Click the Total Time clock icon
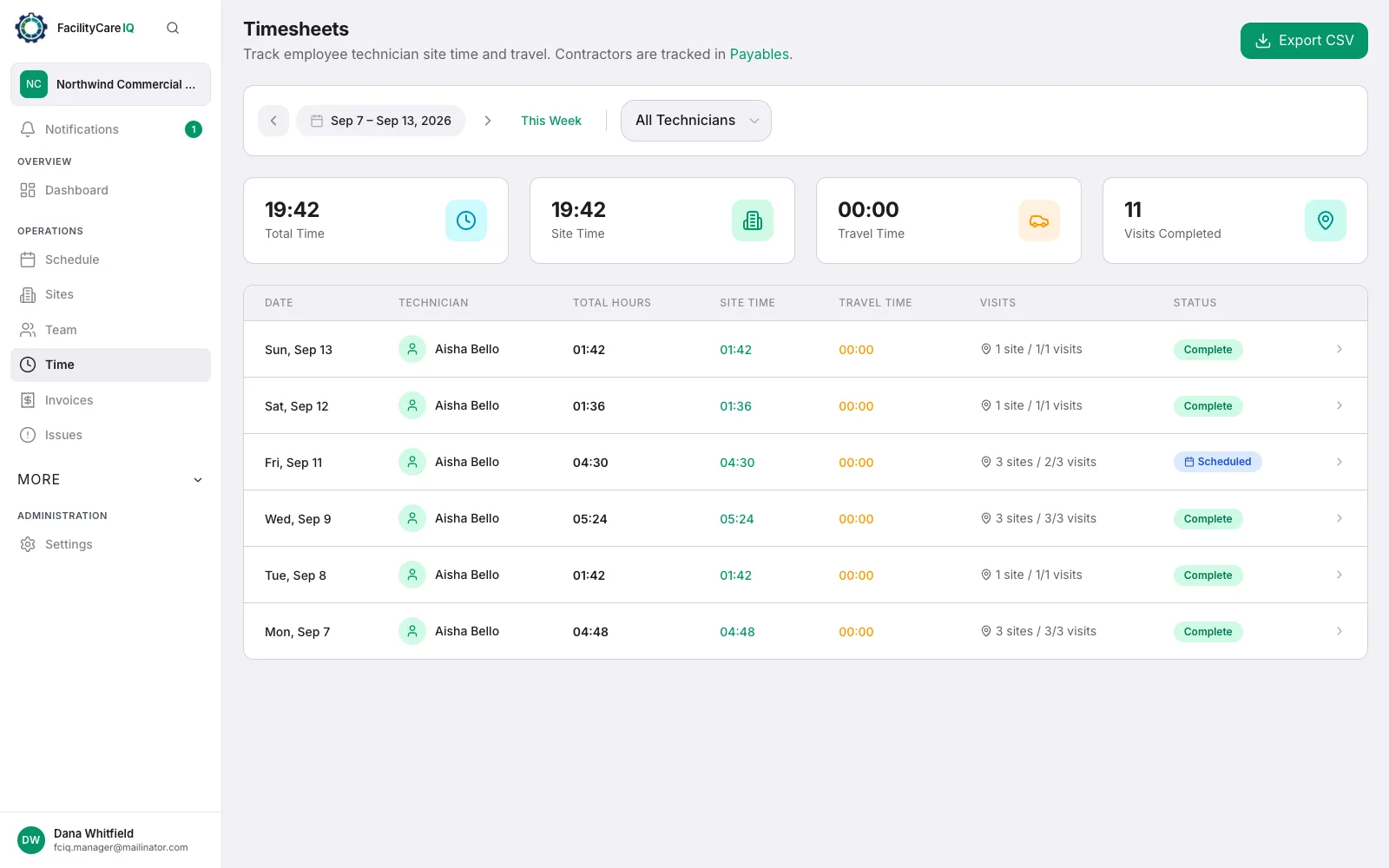 click(x=466, y=220)
